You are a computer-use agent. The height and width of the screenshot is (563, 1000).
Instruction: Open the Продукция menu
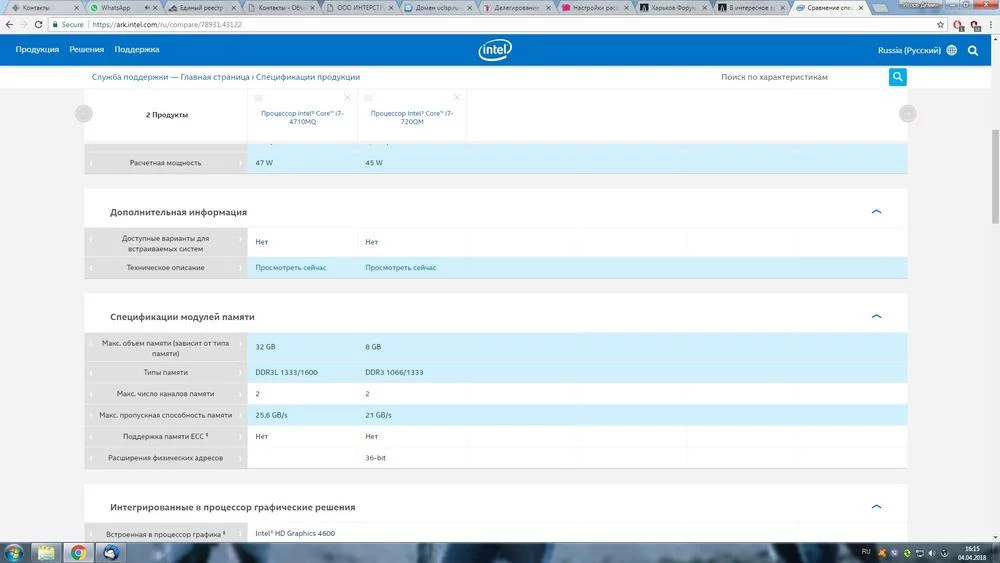(x=37, y=50)
